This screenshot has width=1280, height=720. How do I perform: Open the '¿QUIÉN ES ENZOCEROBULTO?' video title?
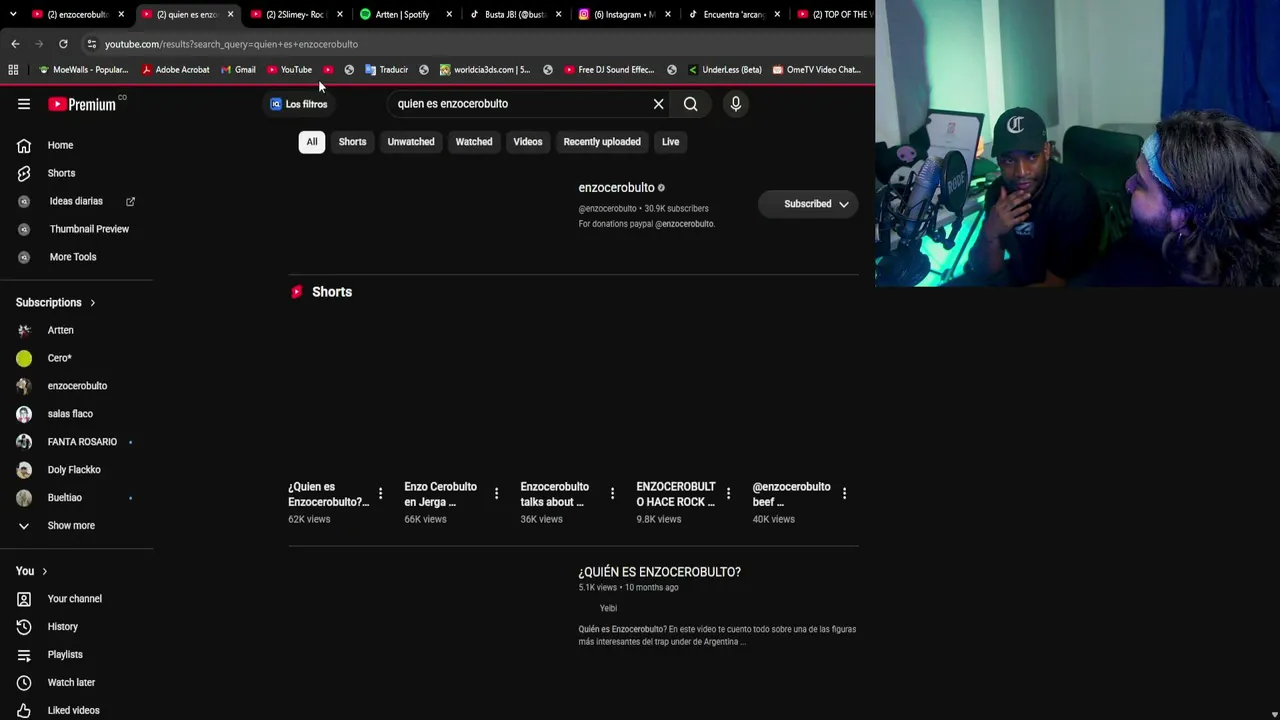(x=659, y=572)
